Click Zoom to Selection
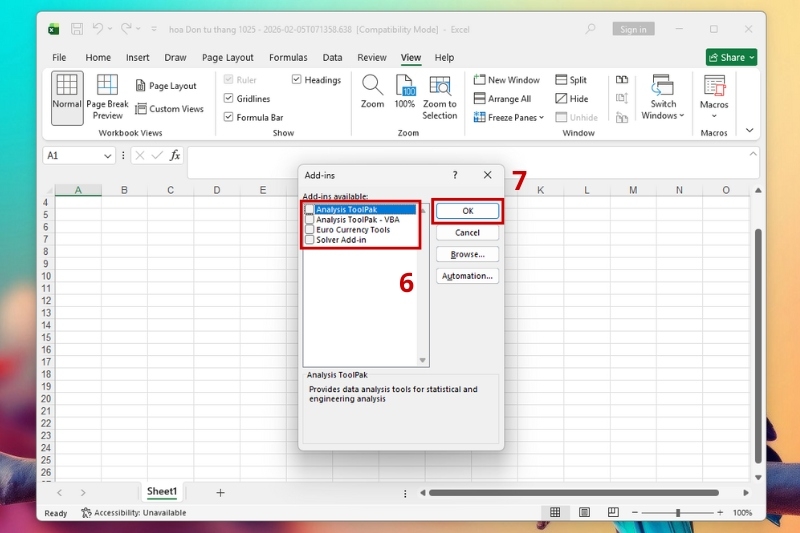This screenshot has height=533, width=800. click(440, 97)
